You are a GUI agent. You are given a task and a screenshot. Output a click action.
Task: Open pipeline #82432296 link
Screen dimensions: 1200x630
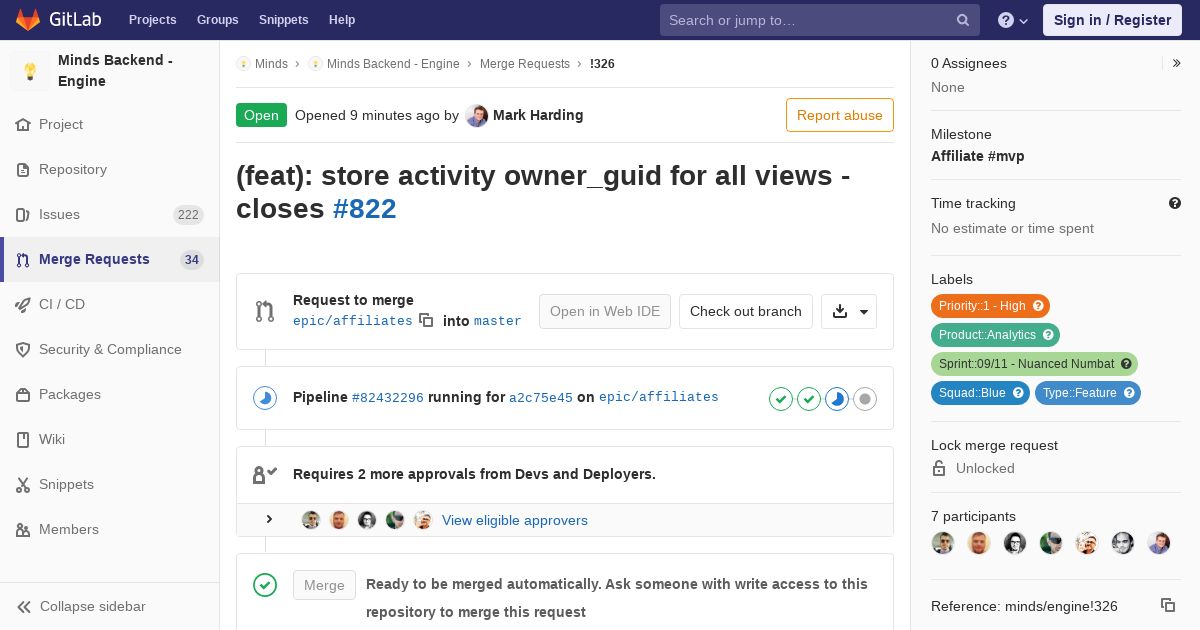(x=388, y=397)
